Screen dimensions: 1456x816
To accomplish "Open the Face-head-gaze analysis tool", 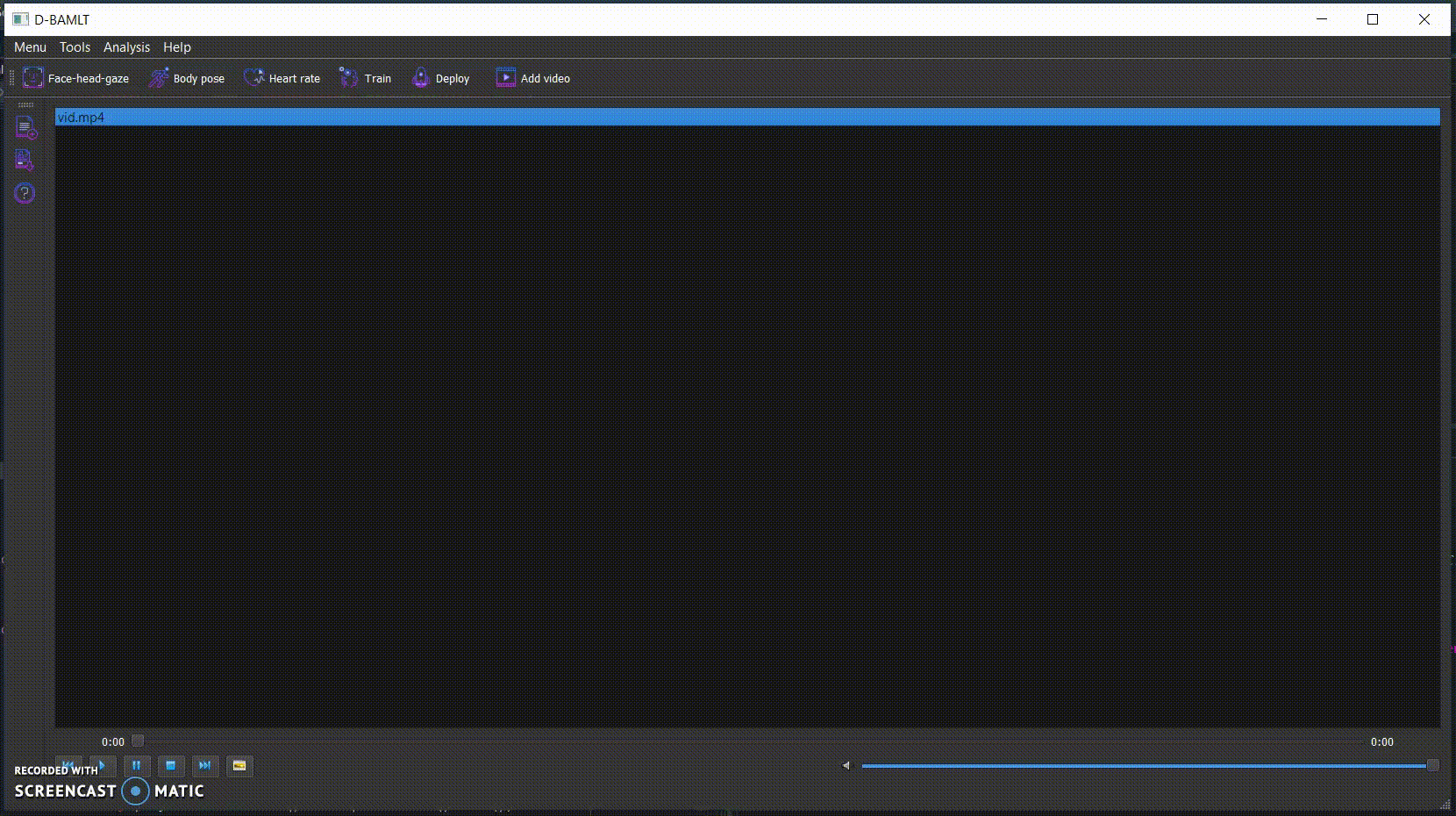I will (76, 78).
